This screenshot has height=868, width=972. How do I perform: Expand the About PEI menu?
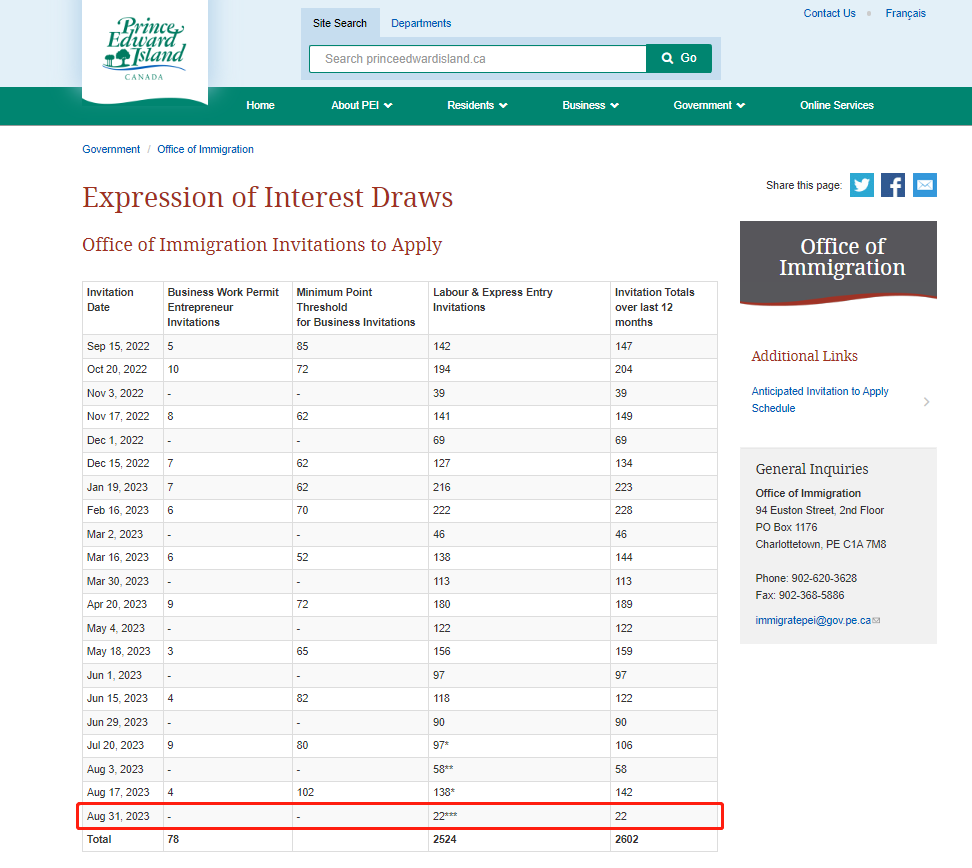(x=361, y=105)
